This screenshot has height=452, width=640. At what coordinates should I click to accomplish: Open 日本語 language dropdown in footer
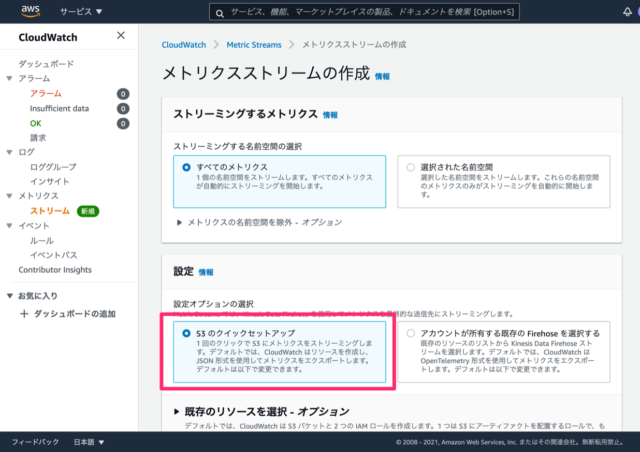[x=89, y=442]
